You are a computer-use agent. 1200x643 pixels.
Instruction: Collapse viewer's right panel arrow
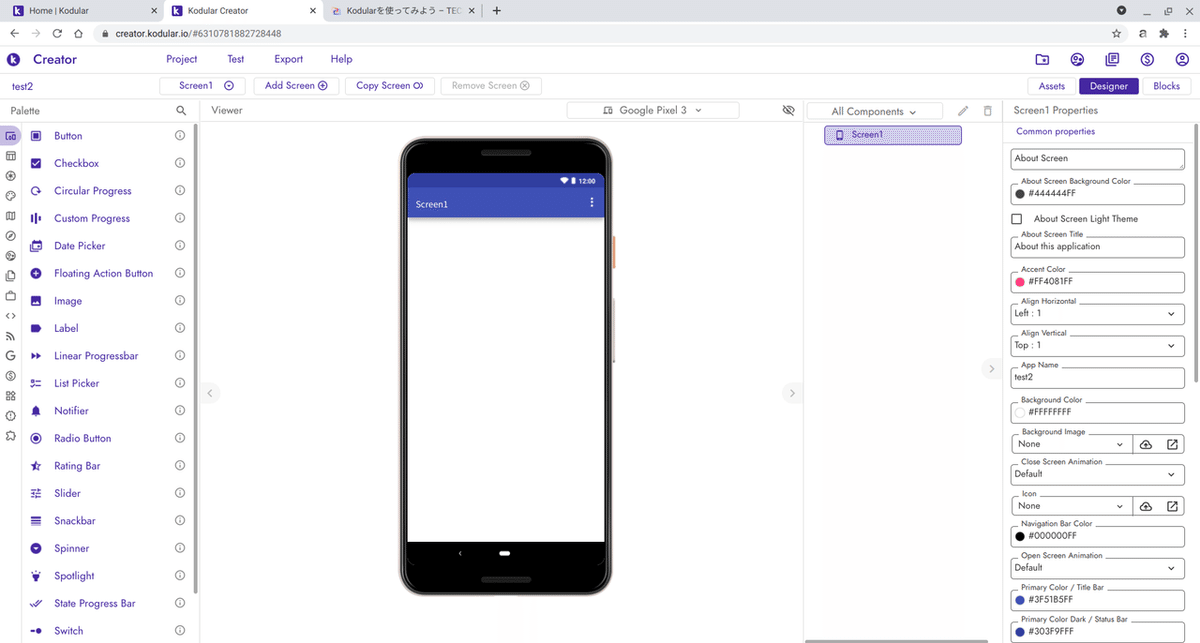pyautogui.click(x=792, y=393)
